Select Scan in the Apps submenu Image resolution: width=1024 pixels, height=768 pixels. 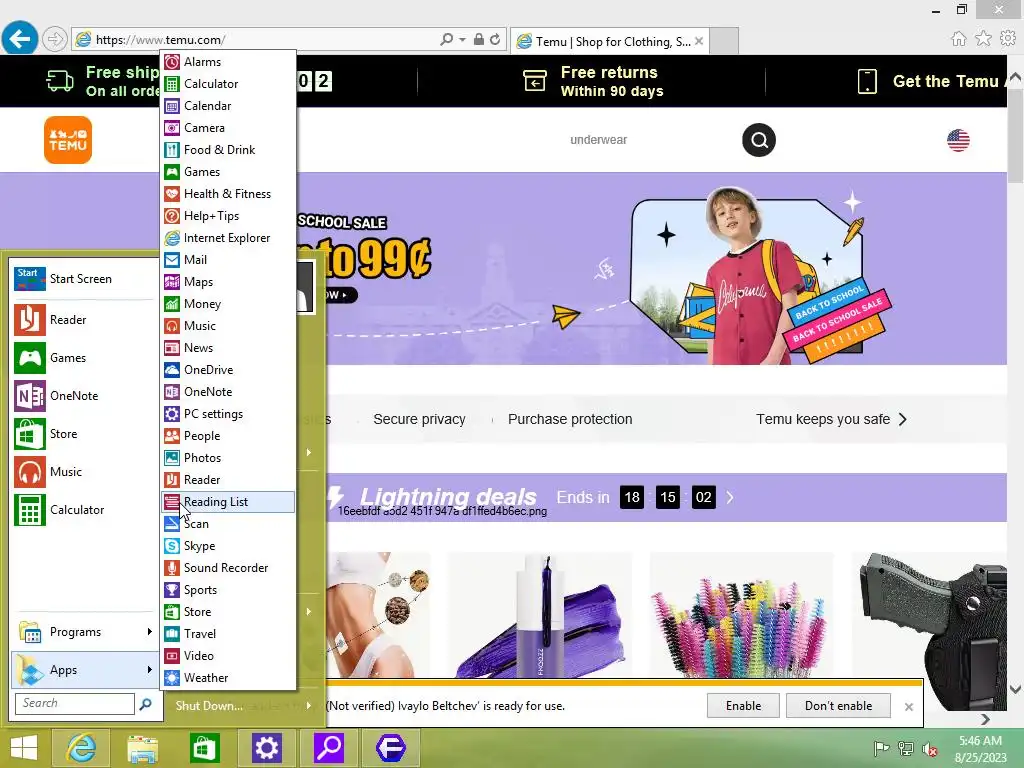pyautogui.click(x=228, y=524)
